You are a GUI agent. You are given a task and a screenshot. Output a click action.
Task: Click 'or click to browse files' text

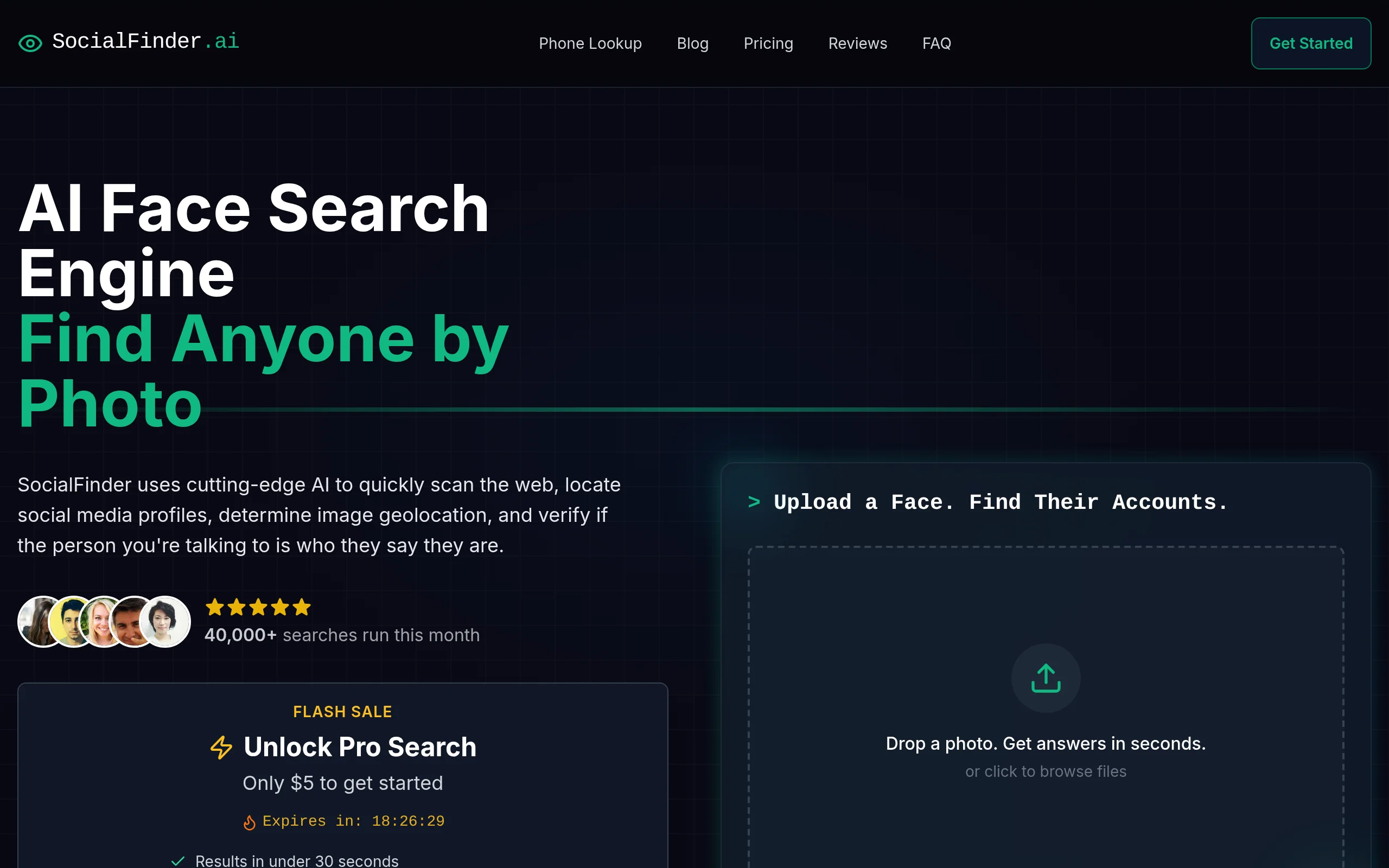pyautogui.click(x=1045, y=771)
